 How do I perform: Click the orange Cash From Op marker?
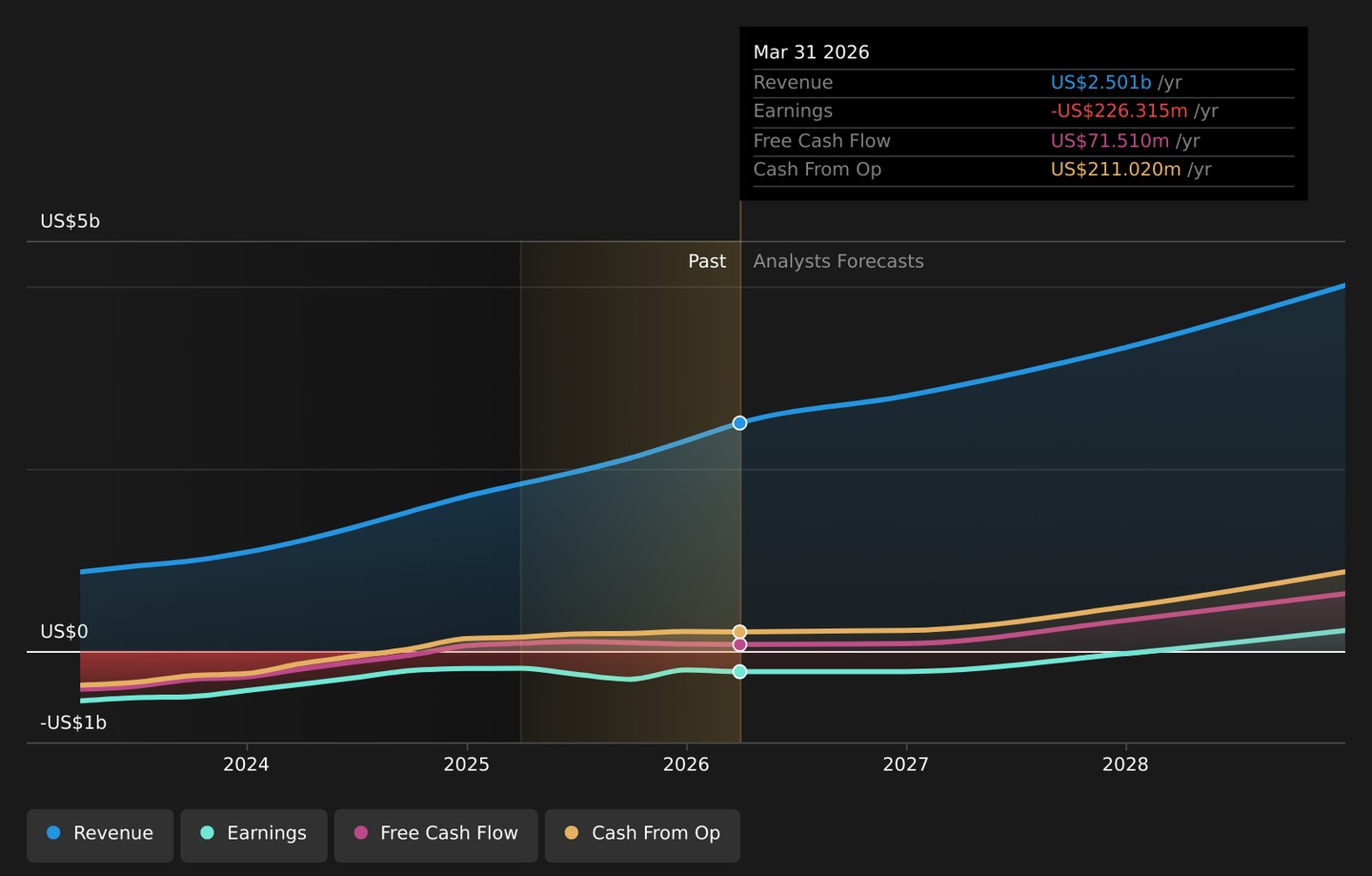pyautogui.click(x=739, y=632)
